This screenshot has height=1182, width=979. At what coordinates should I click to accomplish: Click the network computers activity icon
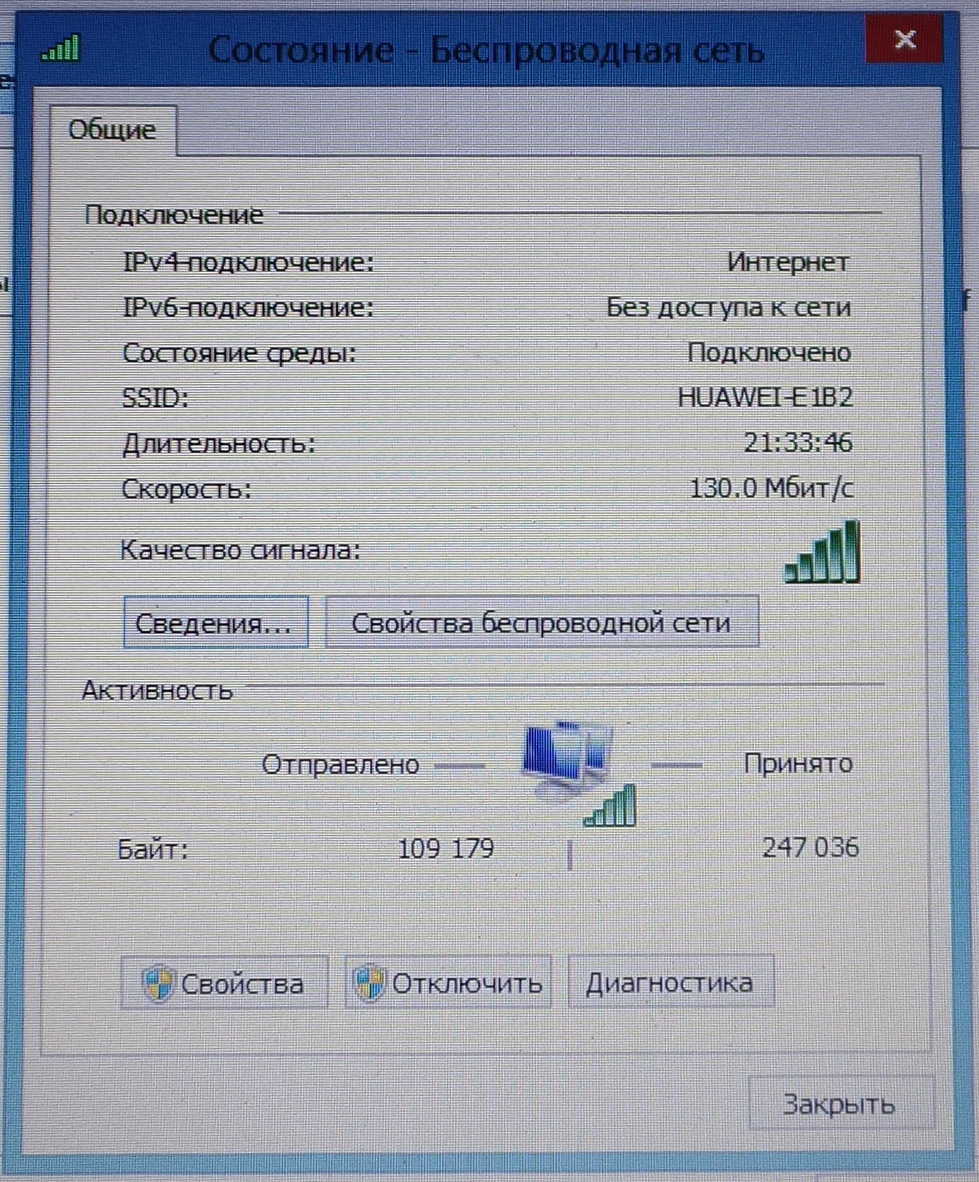(579, 773)
